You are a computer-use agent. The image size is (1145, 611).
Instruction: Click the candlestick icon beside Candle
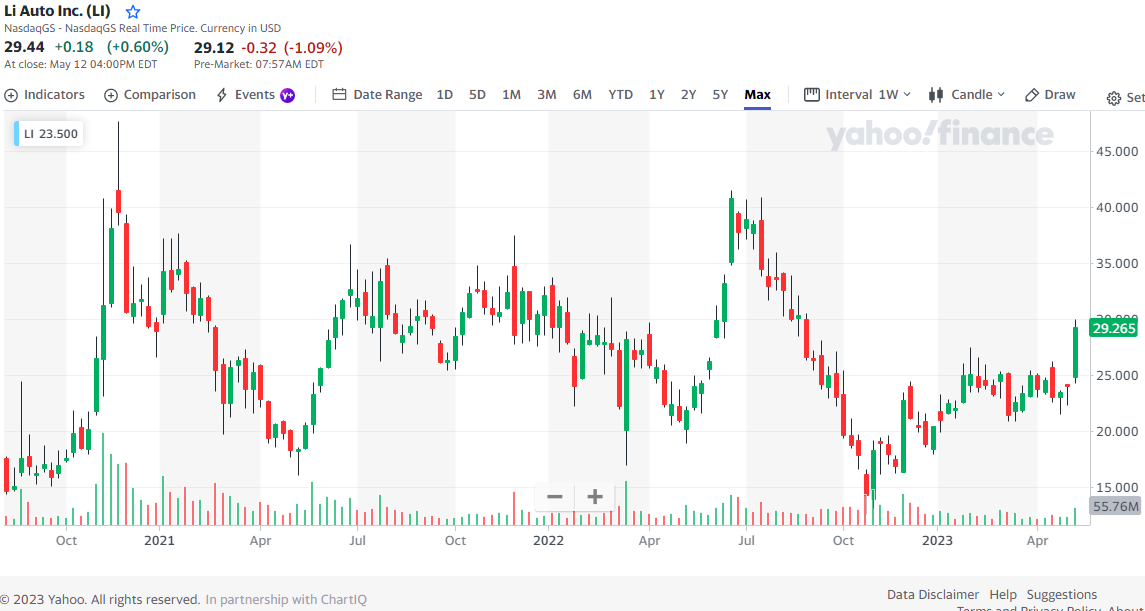point(935,95)
